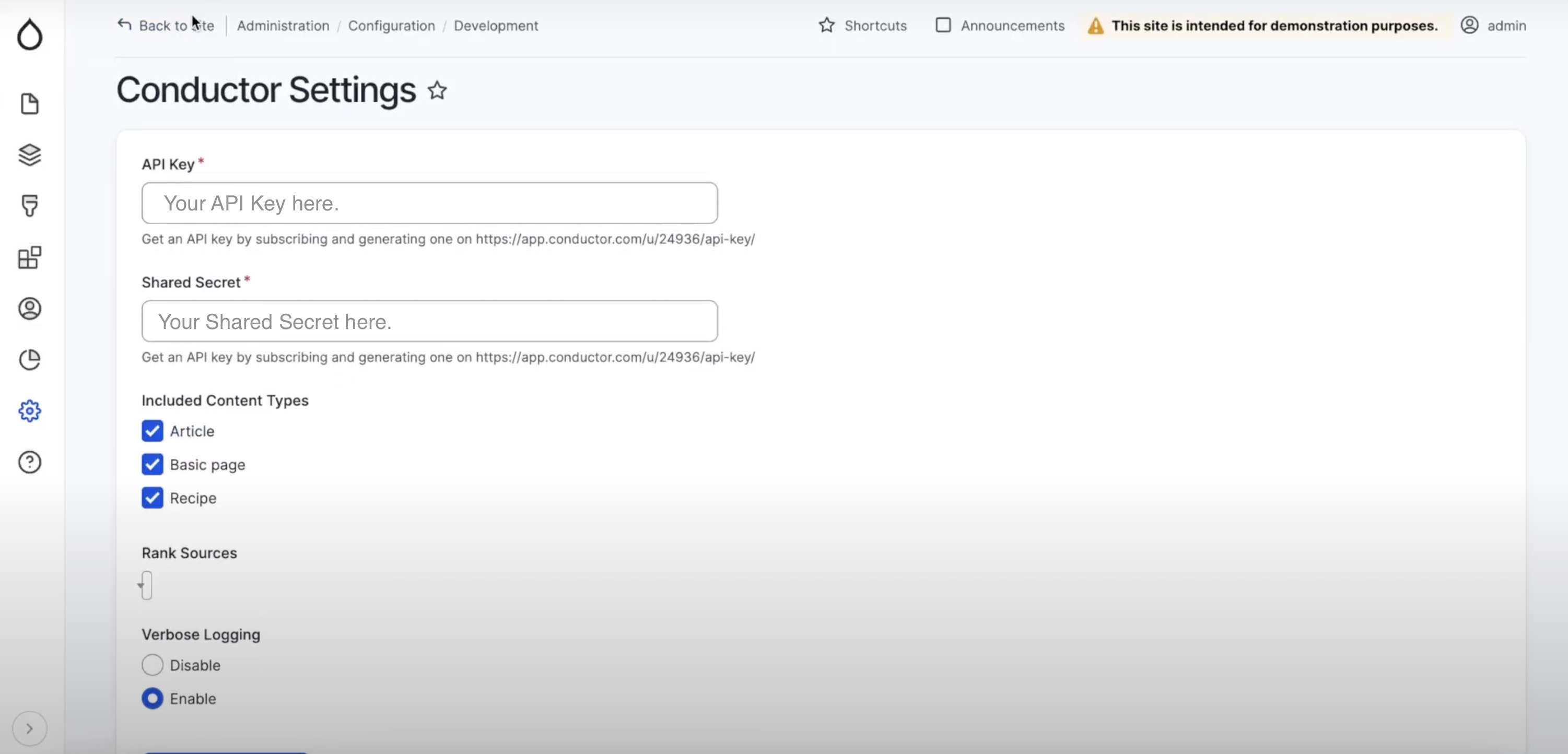Select Disable for Verbose Logging
Image resolution: width=1568 pixels, height=754 pixels.
[x=152, y=665]
